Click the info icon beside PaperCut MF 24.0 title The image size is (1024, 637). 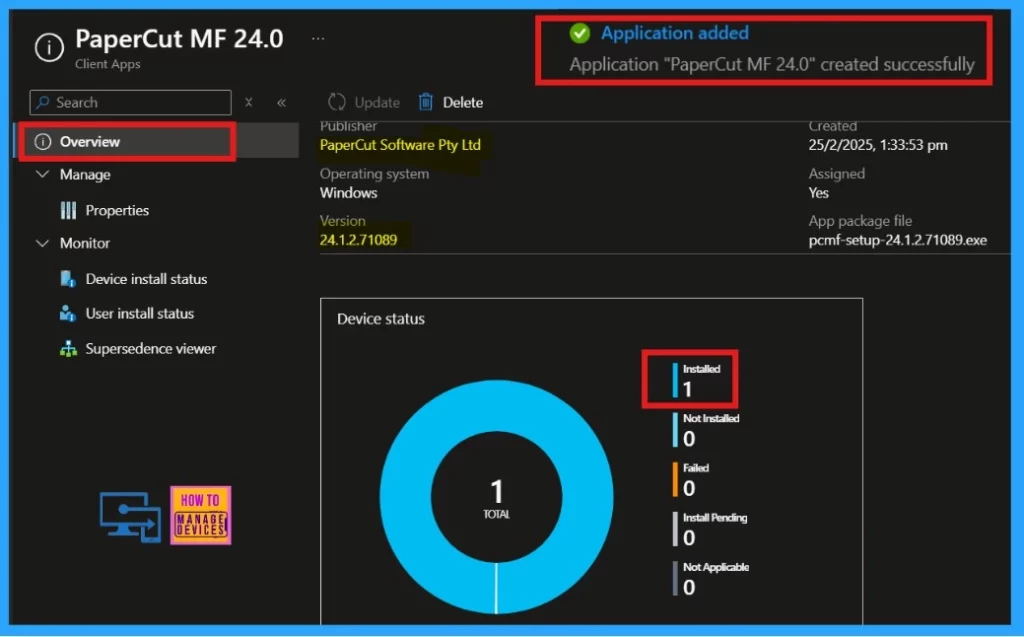[49, 47]
